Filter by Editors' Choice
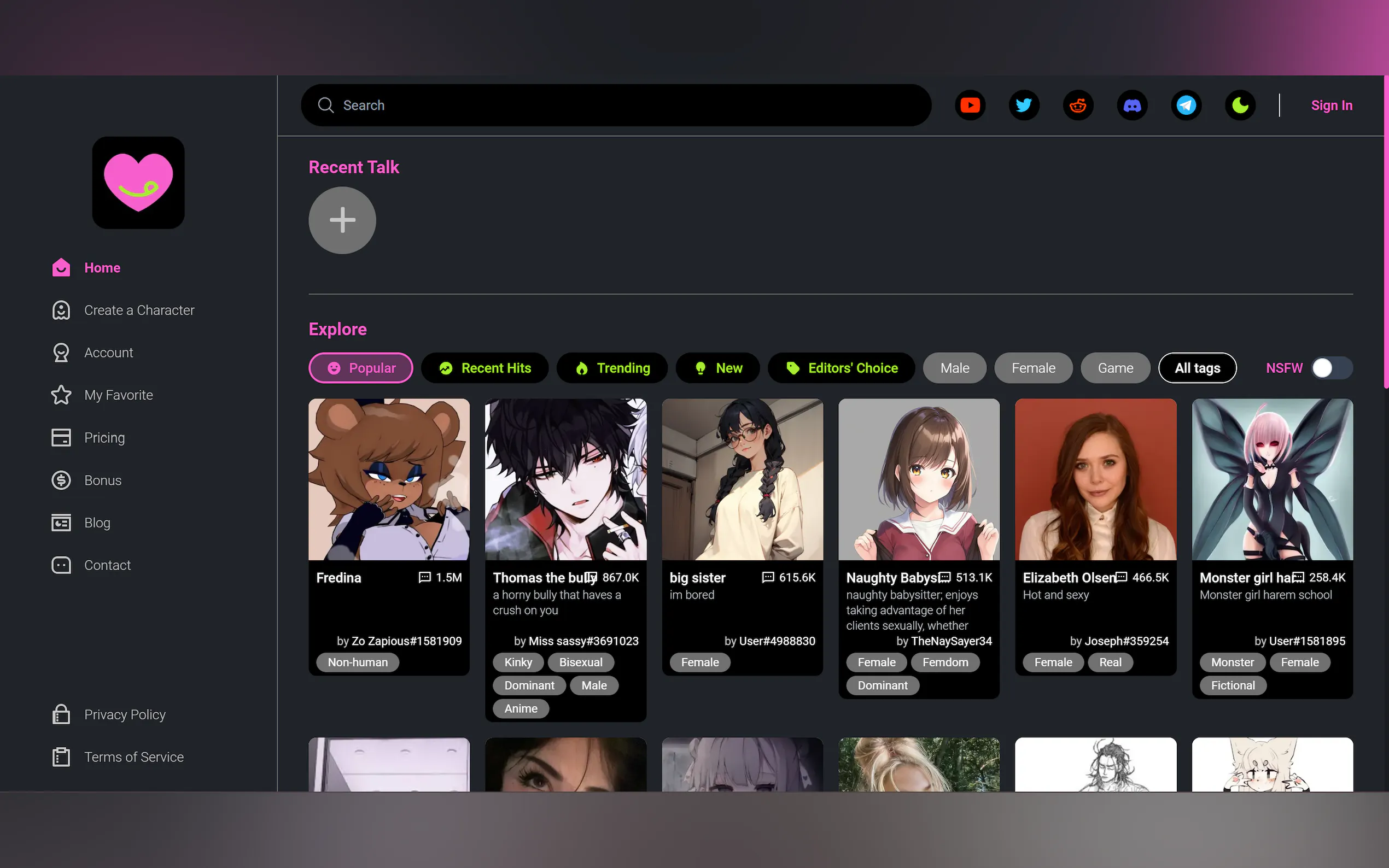Viewport: 1389px width, 868px height. (841, 368)
